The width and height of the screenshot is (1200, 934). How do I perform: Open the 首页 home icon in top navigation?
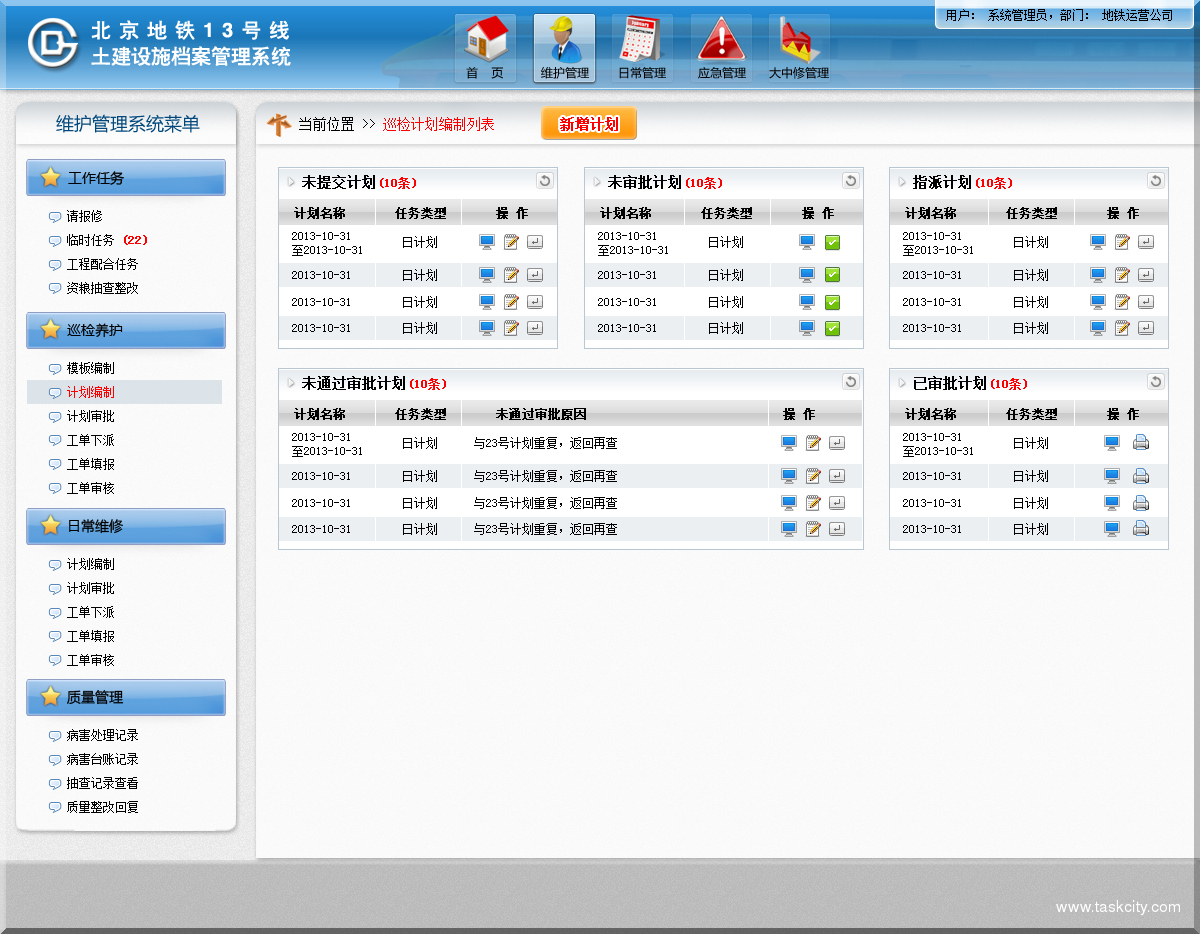point(485,48)
